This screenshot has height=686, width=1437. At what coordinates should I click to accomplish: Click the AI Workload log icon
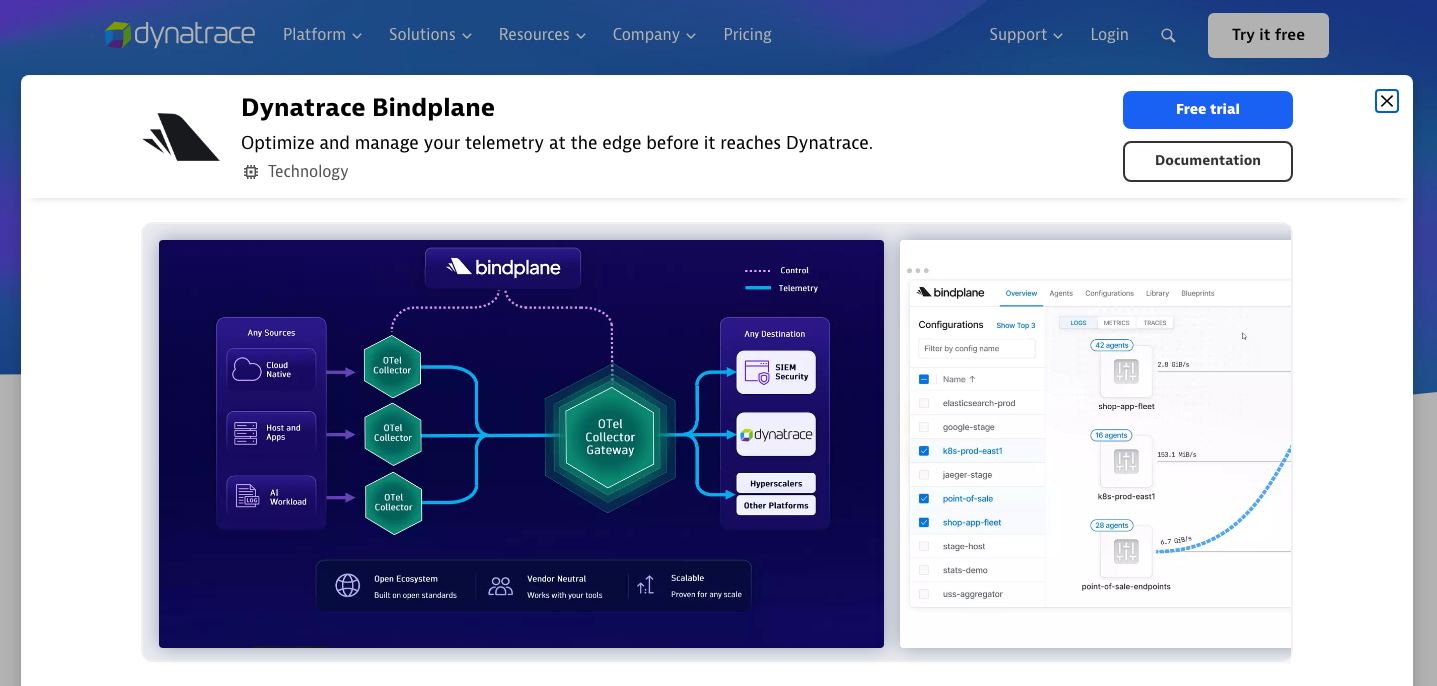(x=246, y=495)
